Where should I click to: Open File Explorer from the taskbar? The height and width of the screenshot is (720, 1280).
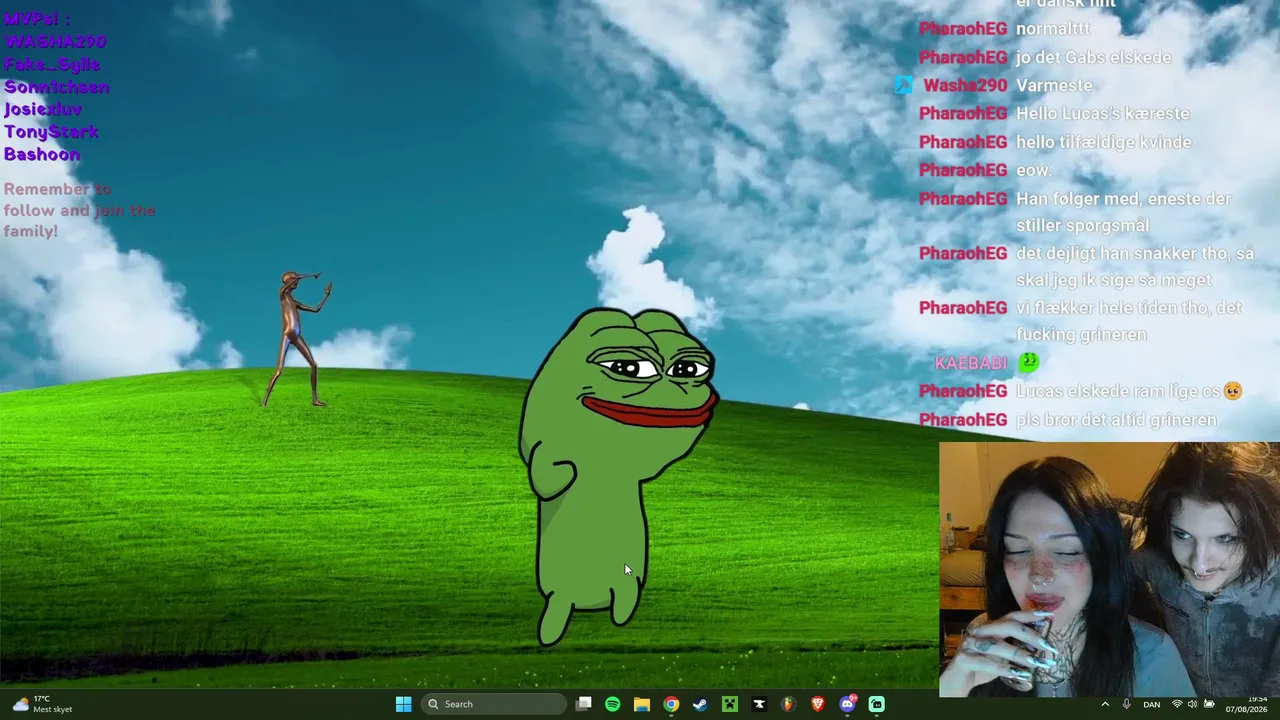click(x=642, y=704)
